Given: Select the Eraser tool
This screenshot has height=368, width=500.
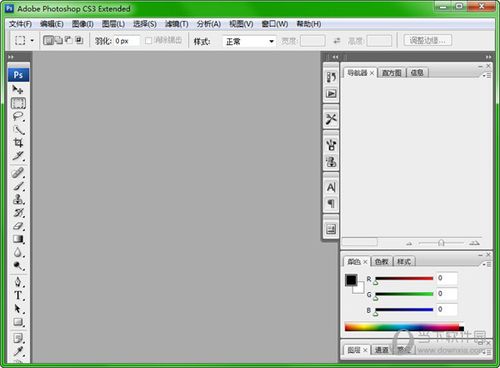Looking at the screenshot, I should tap(18, 226).
